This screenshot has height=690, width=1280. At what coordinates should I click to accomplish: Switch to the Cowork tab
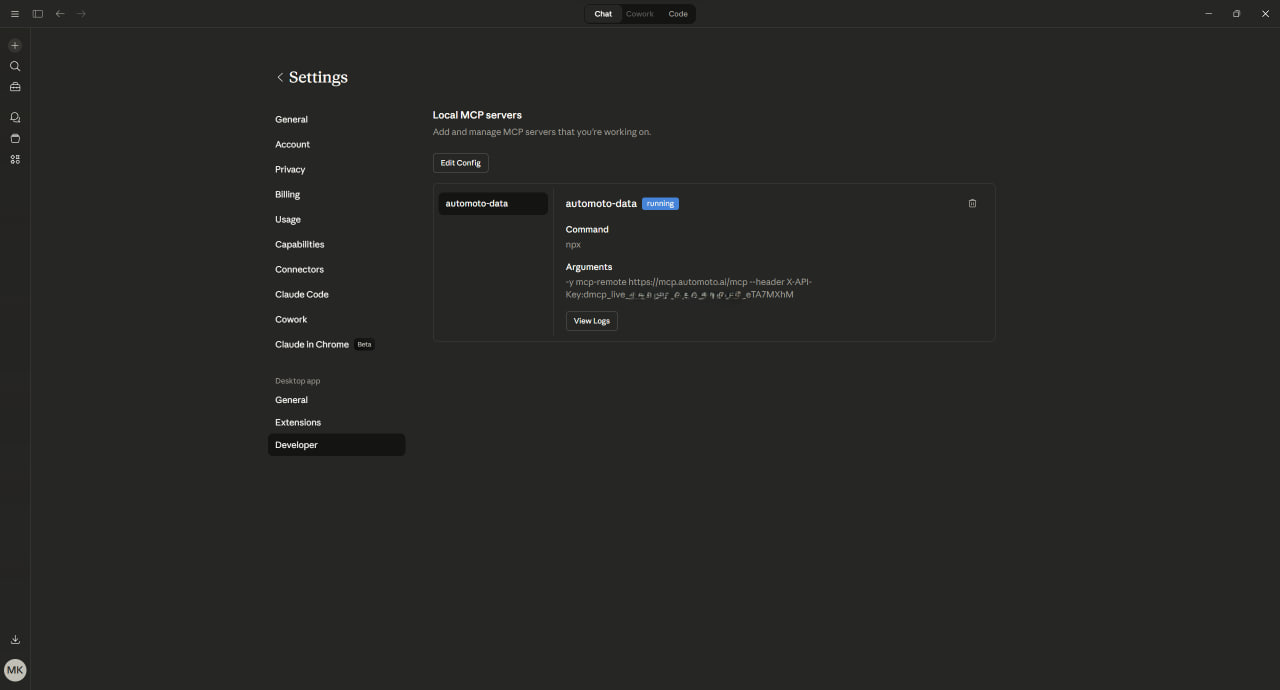point(640,14)
